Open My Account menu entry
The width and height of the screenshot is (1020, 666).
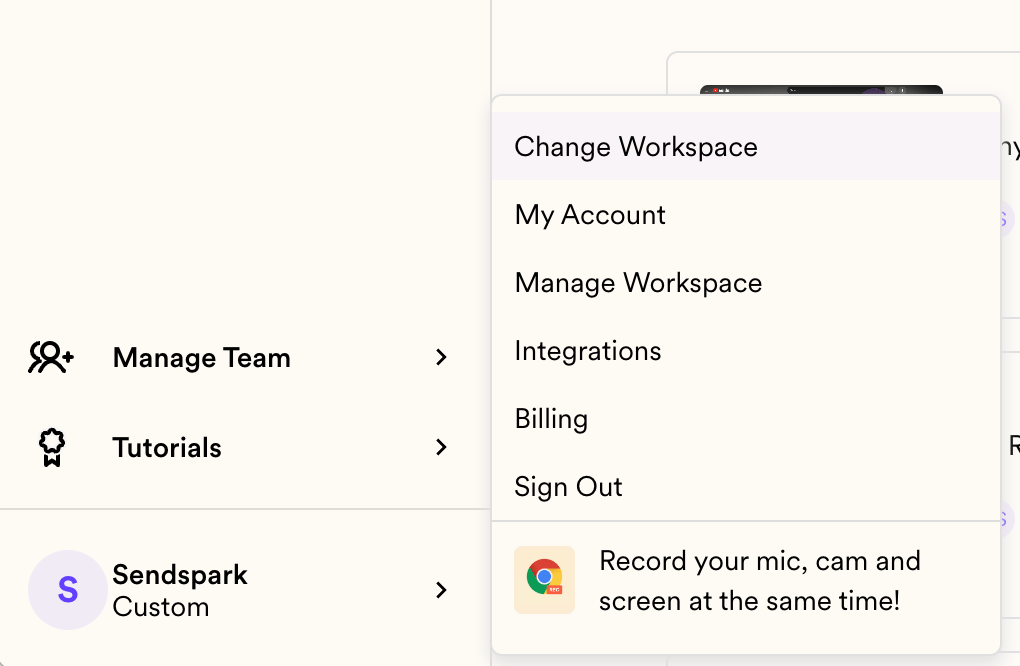[x=746, y=215]
